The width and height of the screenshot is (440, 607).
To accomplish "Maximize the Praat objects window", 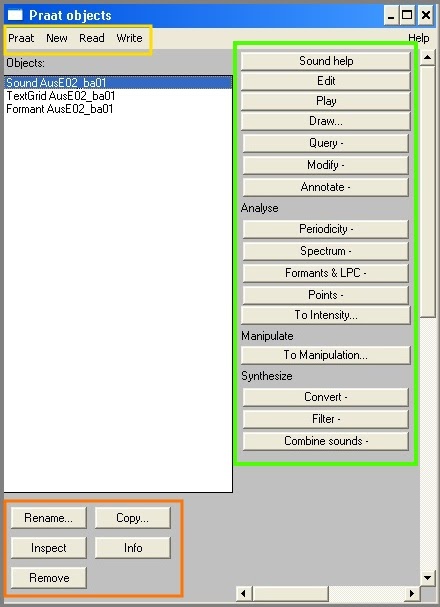I will tap(407, 15).
